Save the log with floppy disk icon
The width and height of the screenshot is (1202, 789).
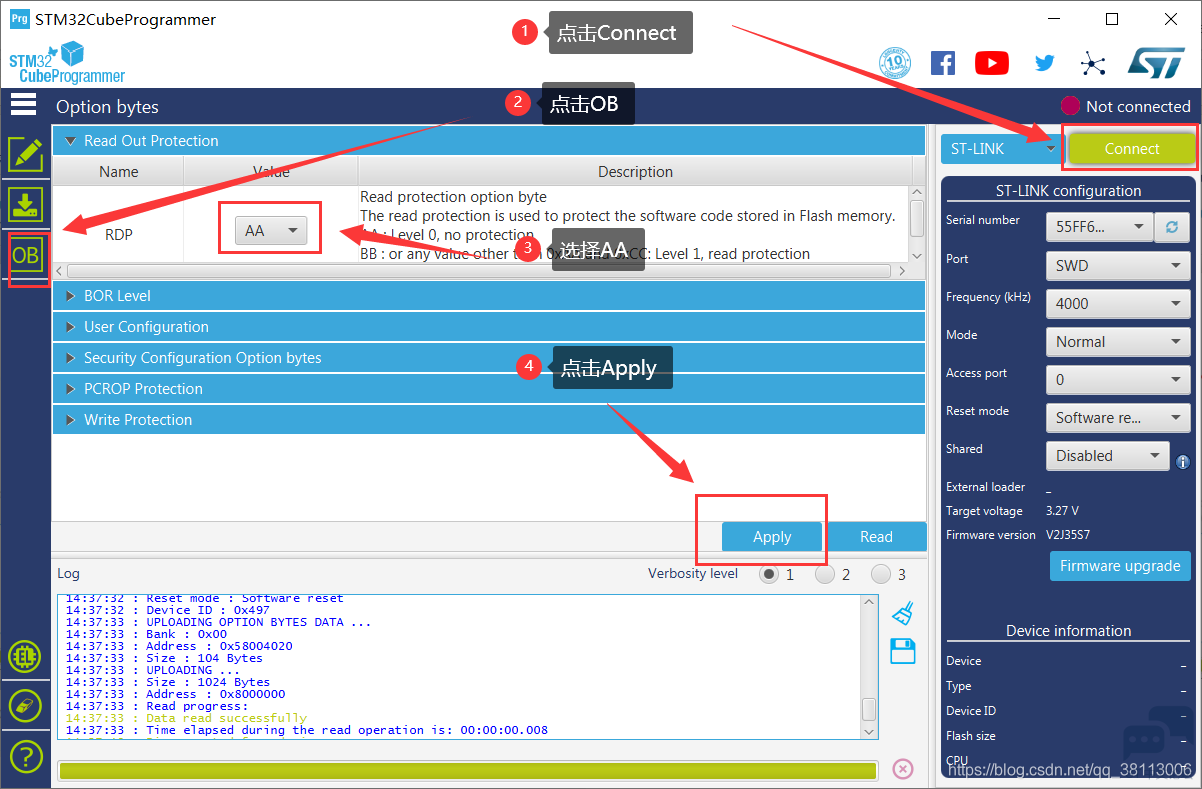903,650
